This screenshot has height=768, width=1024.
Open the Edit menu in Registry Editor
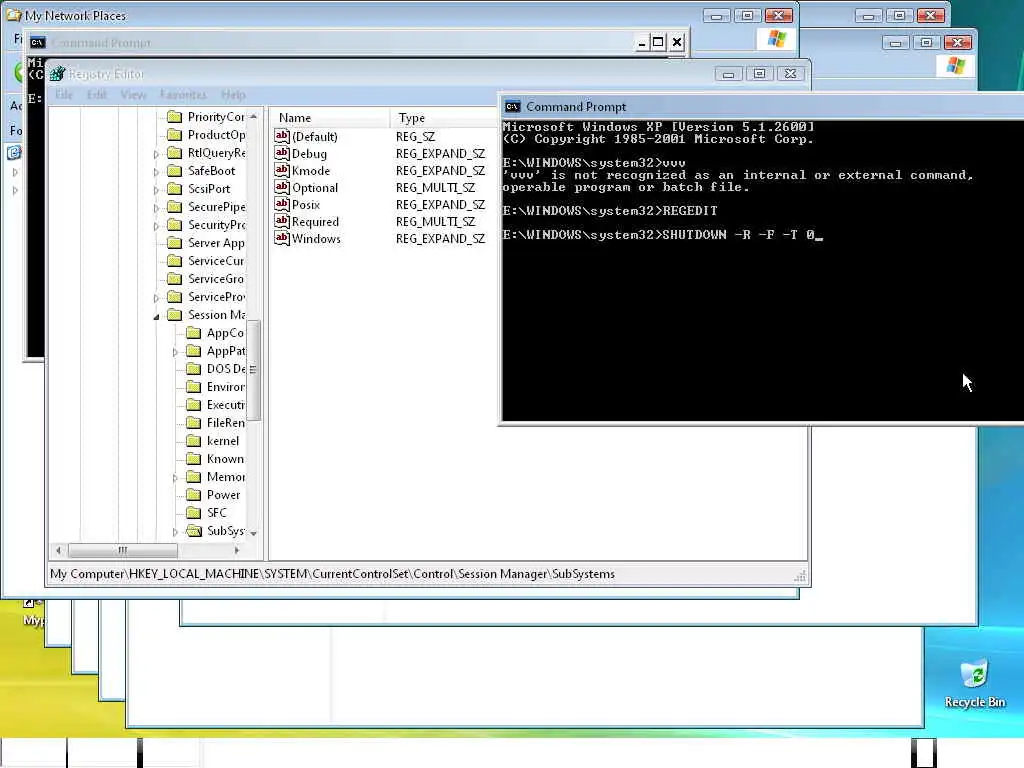(x=97, y=95)
